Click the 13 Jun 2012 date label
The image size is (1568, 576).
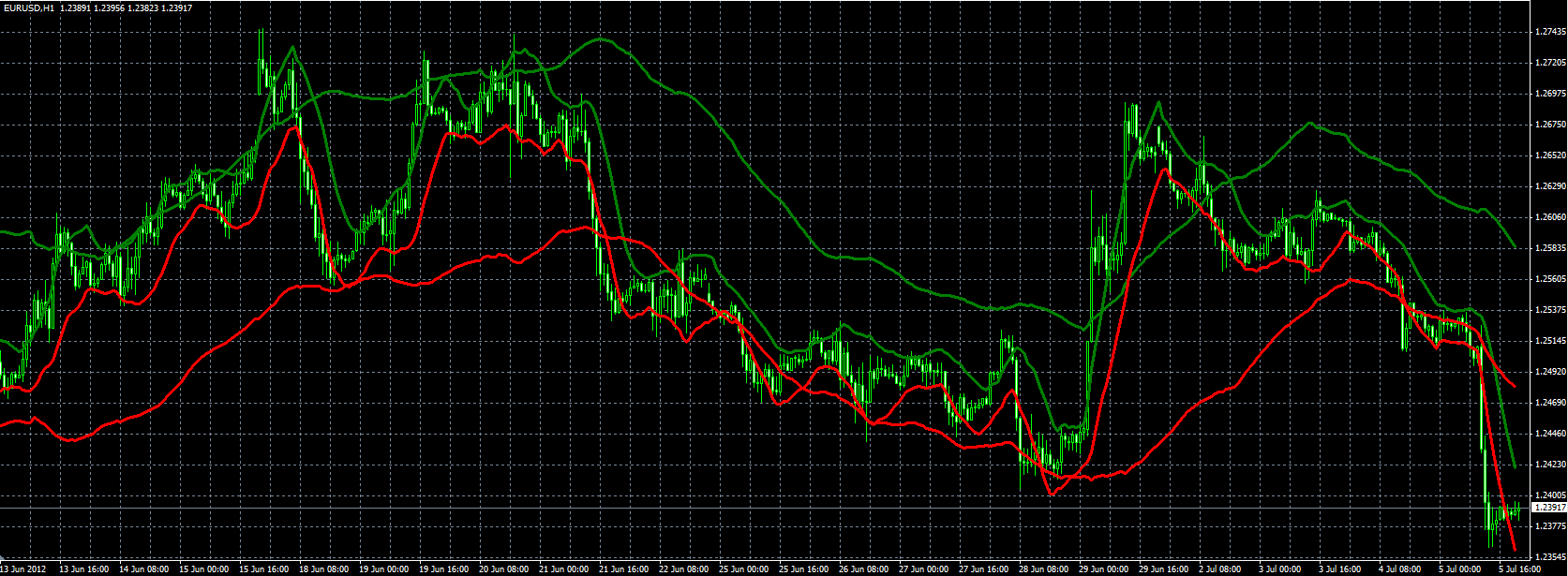(22, 569)
